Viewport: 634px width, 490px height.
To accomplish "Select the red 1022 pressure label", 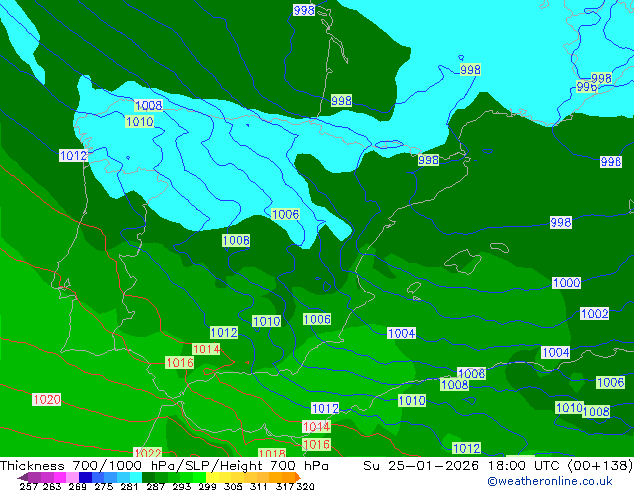I will click(x=147, y=453).
